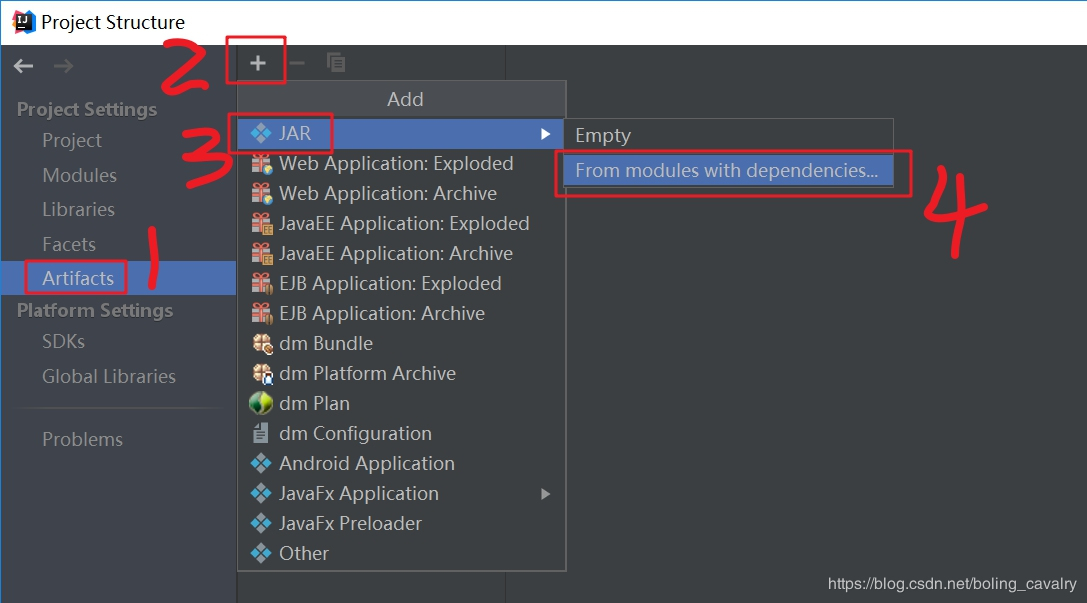Select JavaEE Application: Archive entry
The height and width of the screenshot is (603, 1087).
click(x=401, y=254)
